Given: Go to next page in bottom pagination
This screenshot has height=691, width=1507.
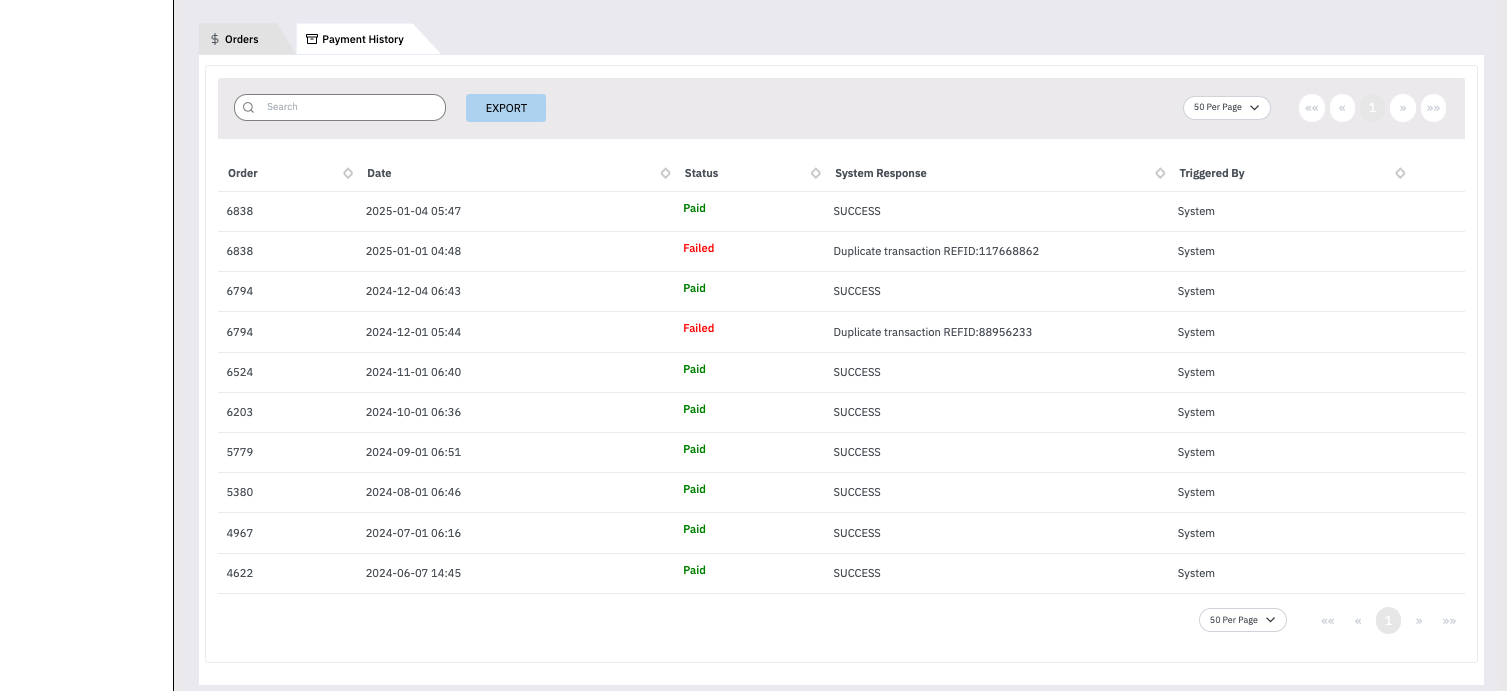Looking at the screenshot, I should tap(1419, 621).
